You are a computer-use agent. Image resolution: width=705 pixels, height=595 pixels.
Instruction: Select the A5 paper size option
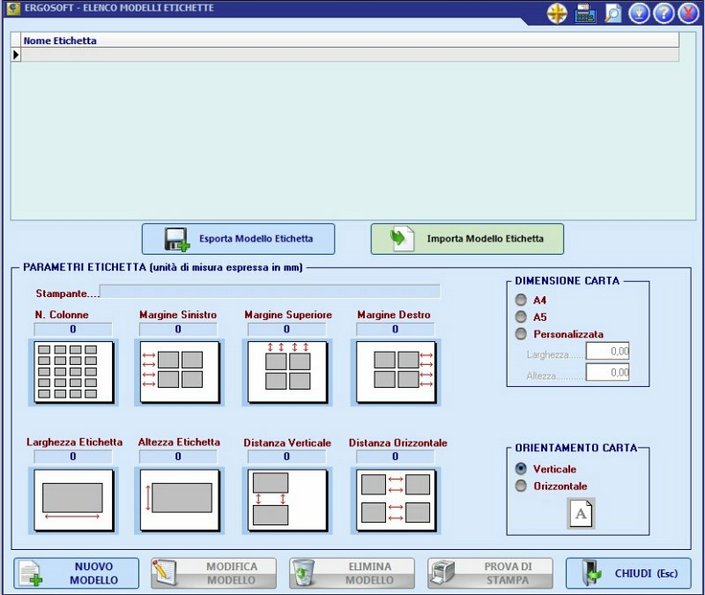click(x=520, y=317)
